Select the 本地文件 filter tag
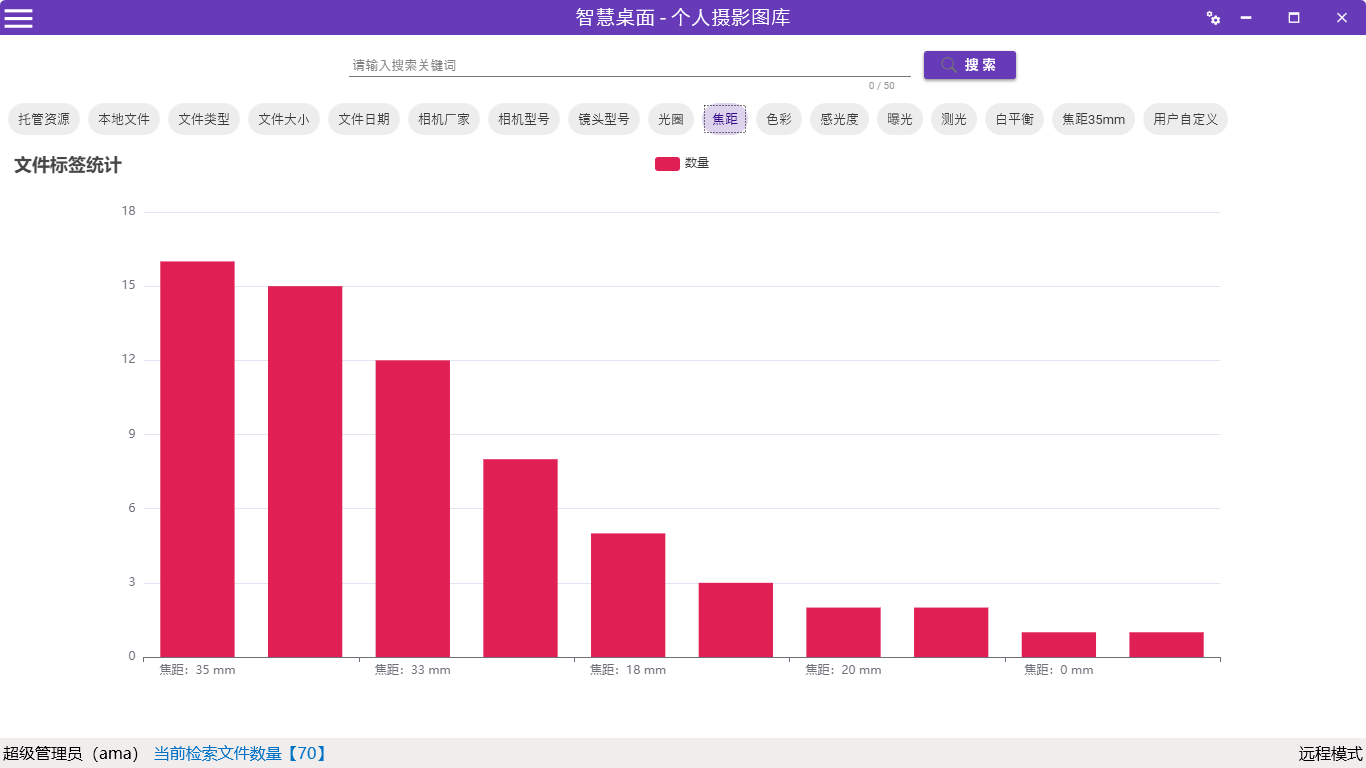Viewport: 1366px width, 768px height. (124, 119)
